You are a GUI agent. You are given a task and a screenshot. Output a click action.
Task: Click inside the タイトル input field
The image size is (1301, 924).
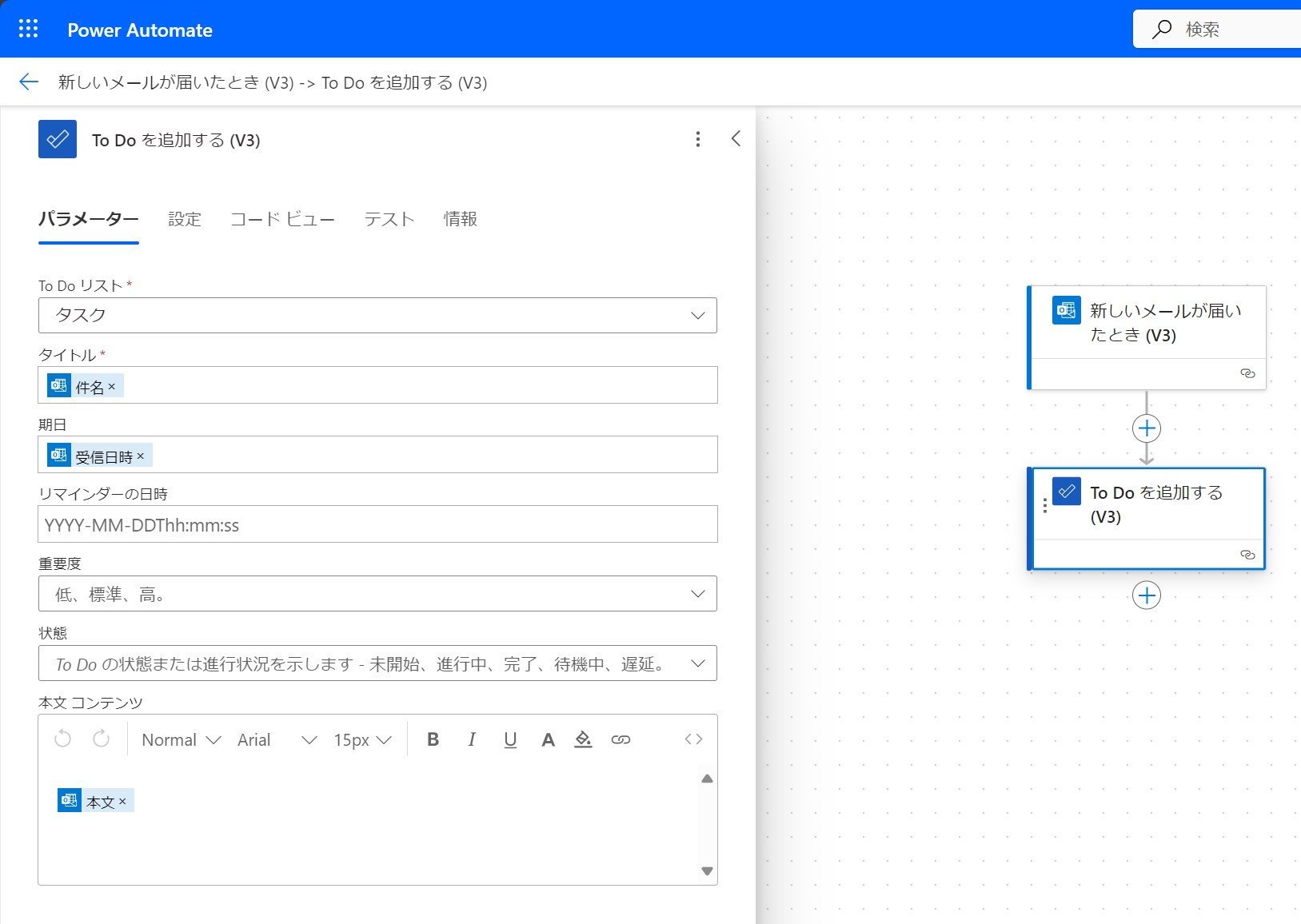[377, 385]
